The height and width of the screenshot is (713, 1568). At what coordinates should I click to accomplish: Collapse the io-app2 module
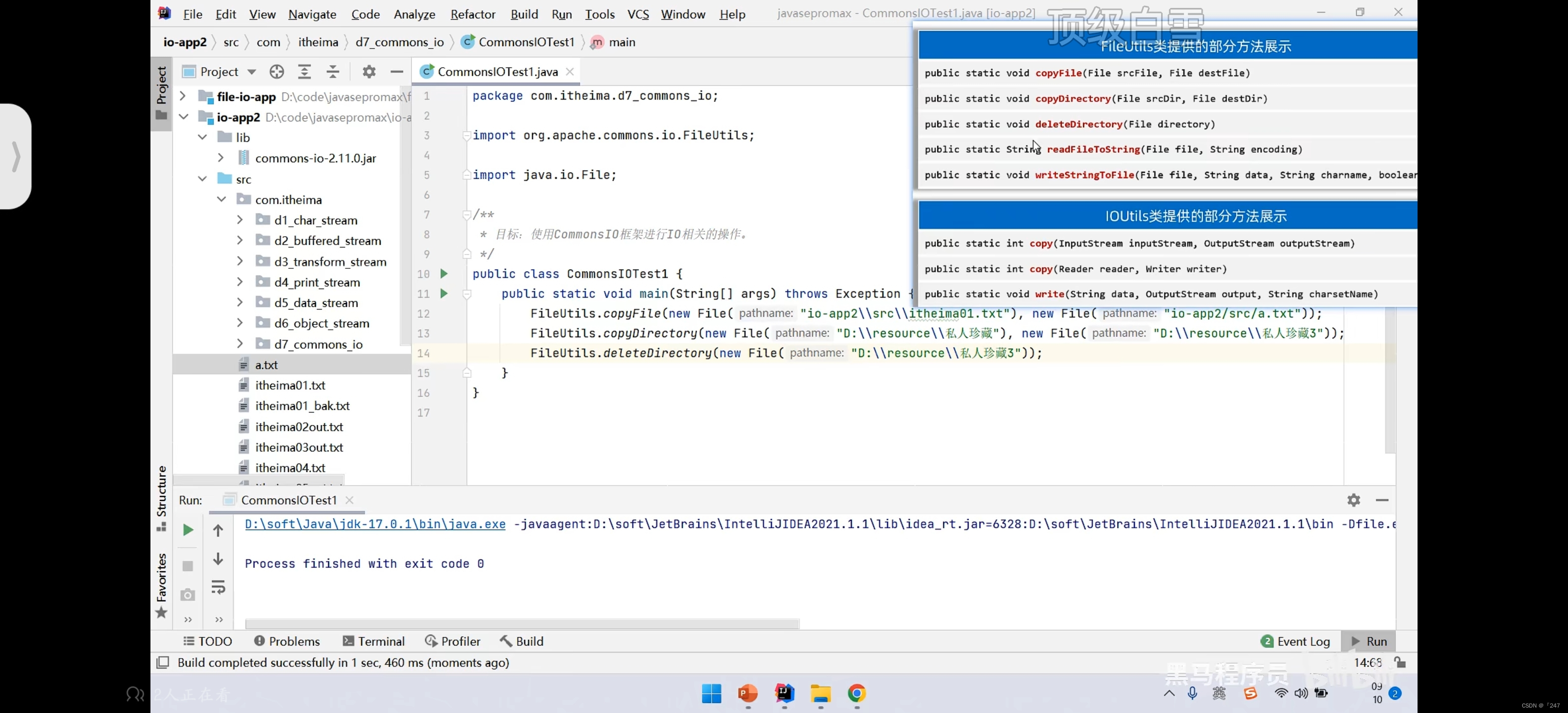184,117
